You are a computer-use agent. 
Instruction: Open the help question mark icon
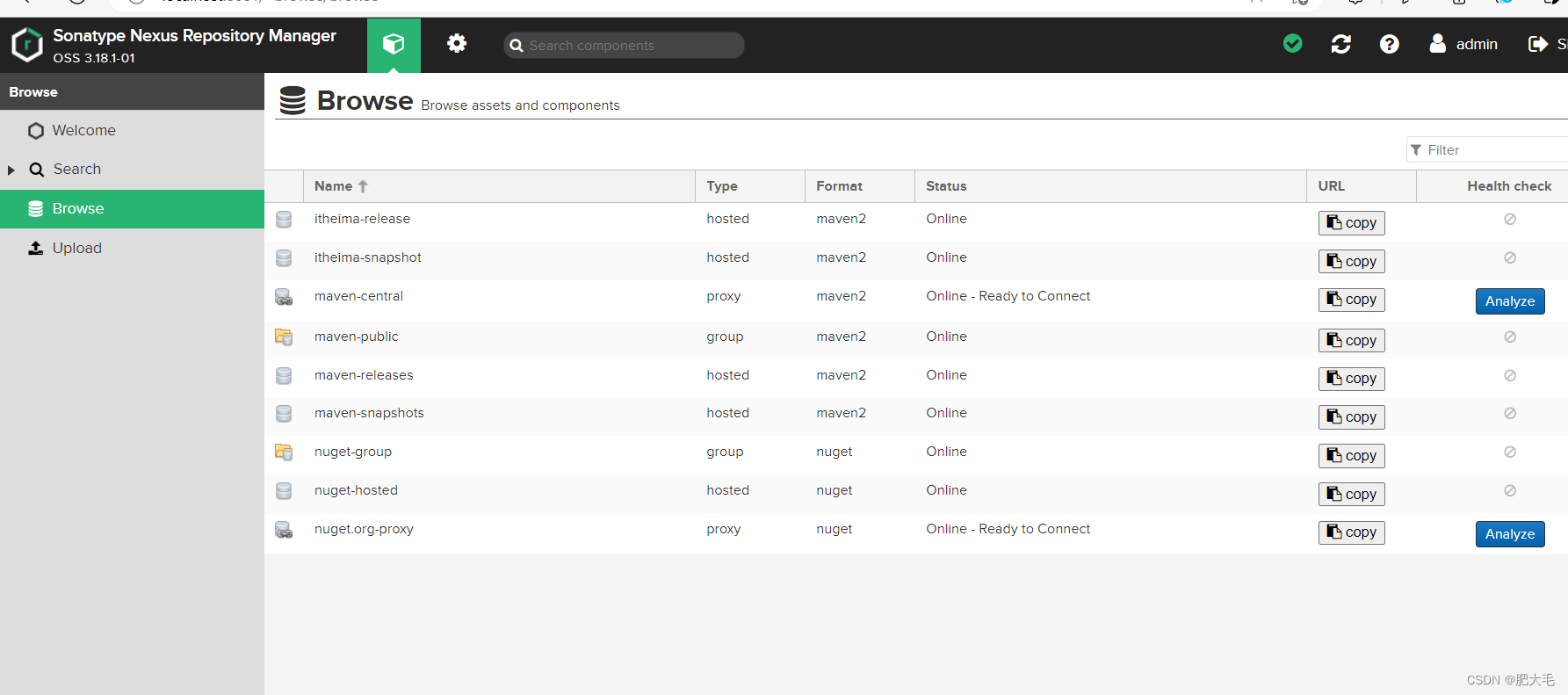pyautogui.click(x=1389, y=44)
